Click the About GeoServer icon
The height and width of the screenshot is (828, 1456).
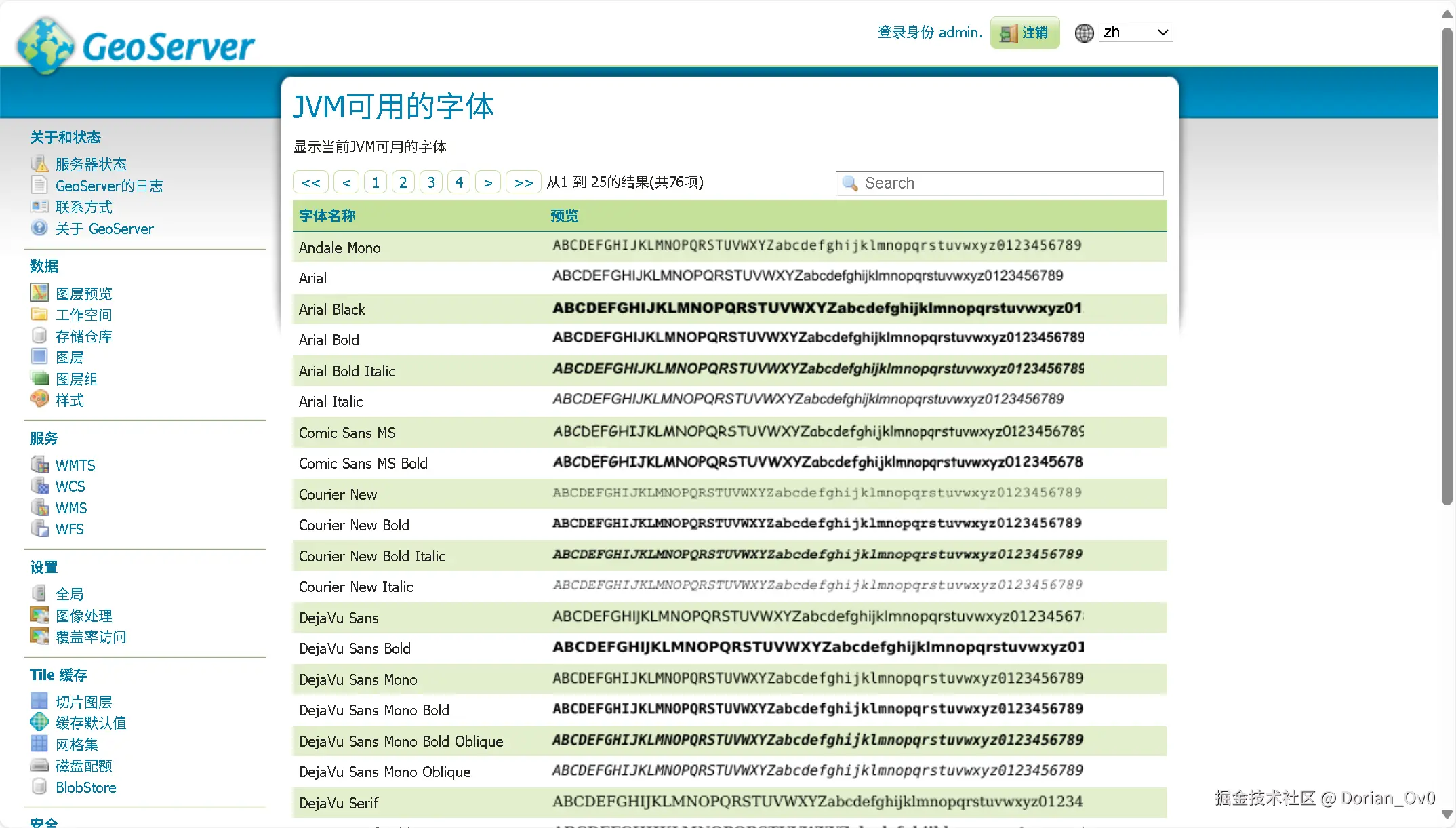(x=39, y=228)
